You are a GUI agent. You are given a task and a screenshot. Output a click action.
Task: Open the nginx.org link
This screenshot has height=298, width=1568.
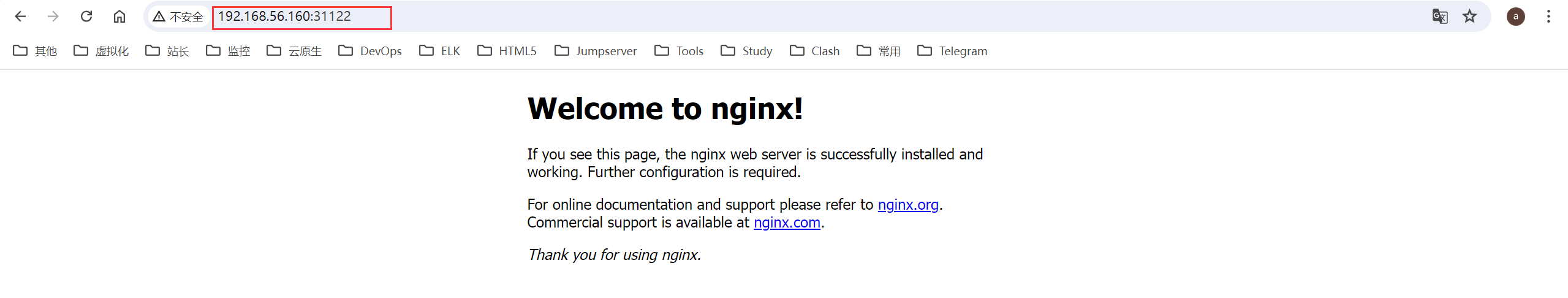(x=907, y=205)
